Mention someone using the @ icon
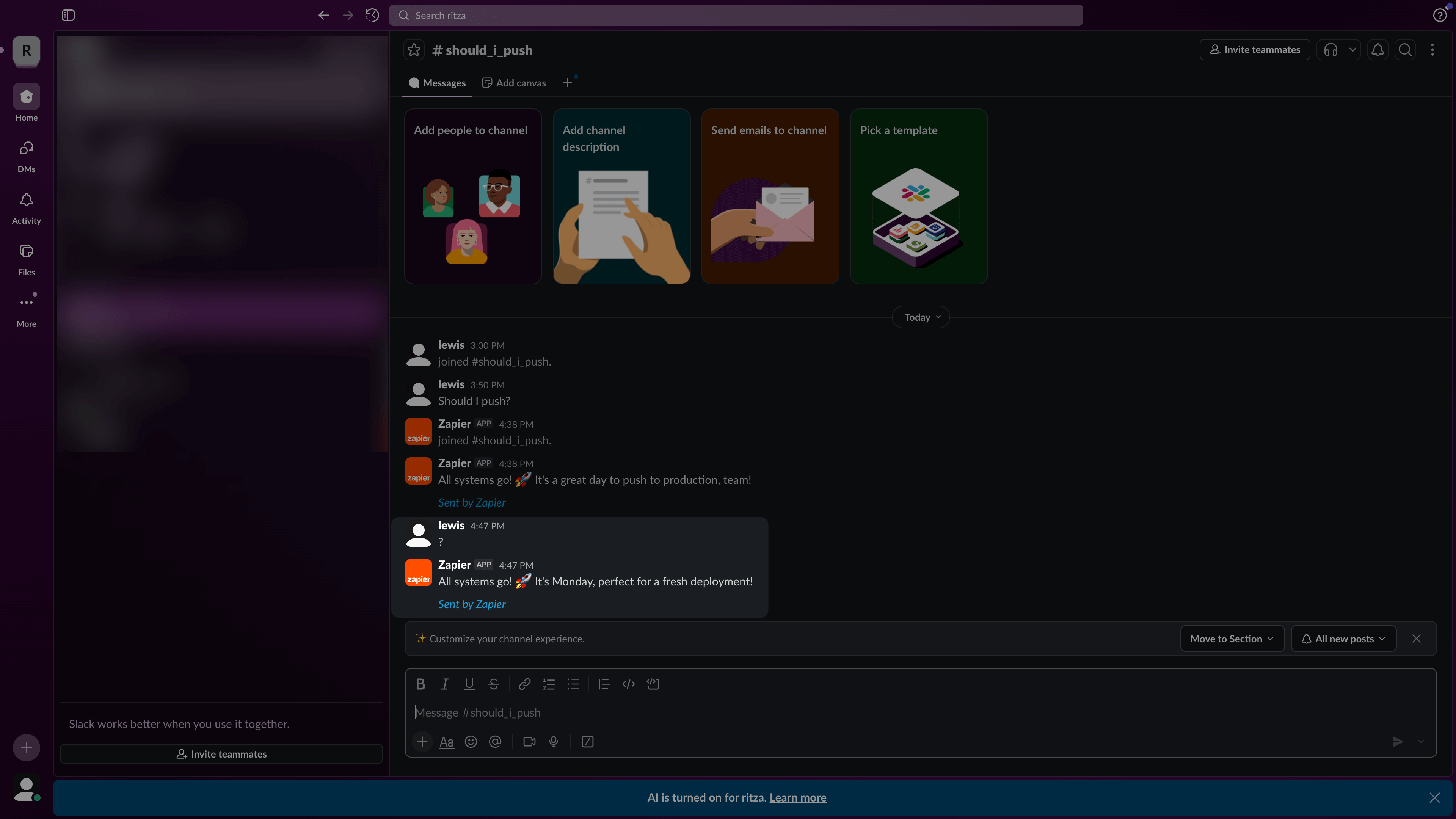 pyautogui.click(x=495, y=742)
